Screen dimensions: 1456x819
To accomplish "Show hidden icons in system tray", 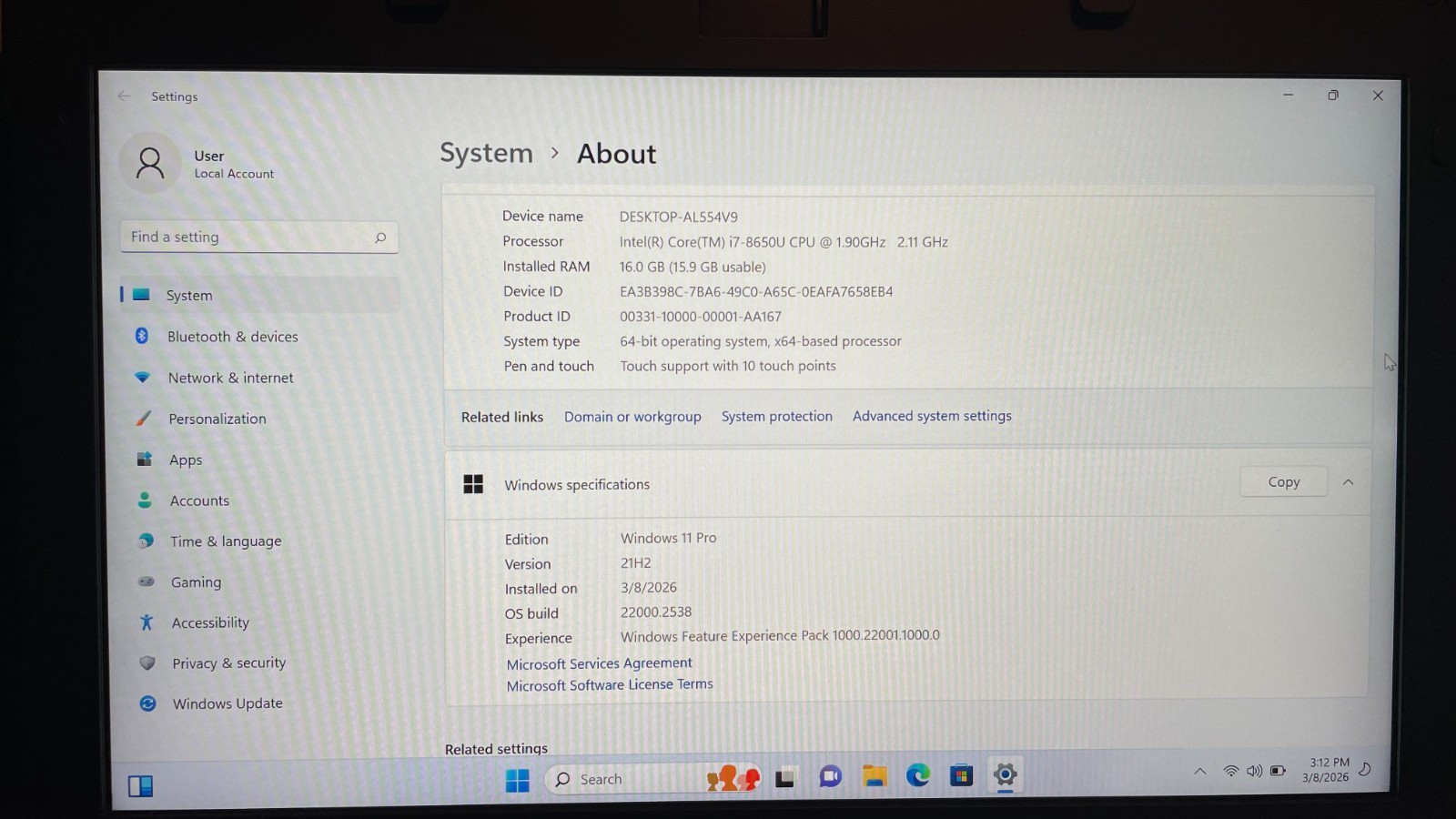I will tap(1200, 772).
